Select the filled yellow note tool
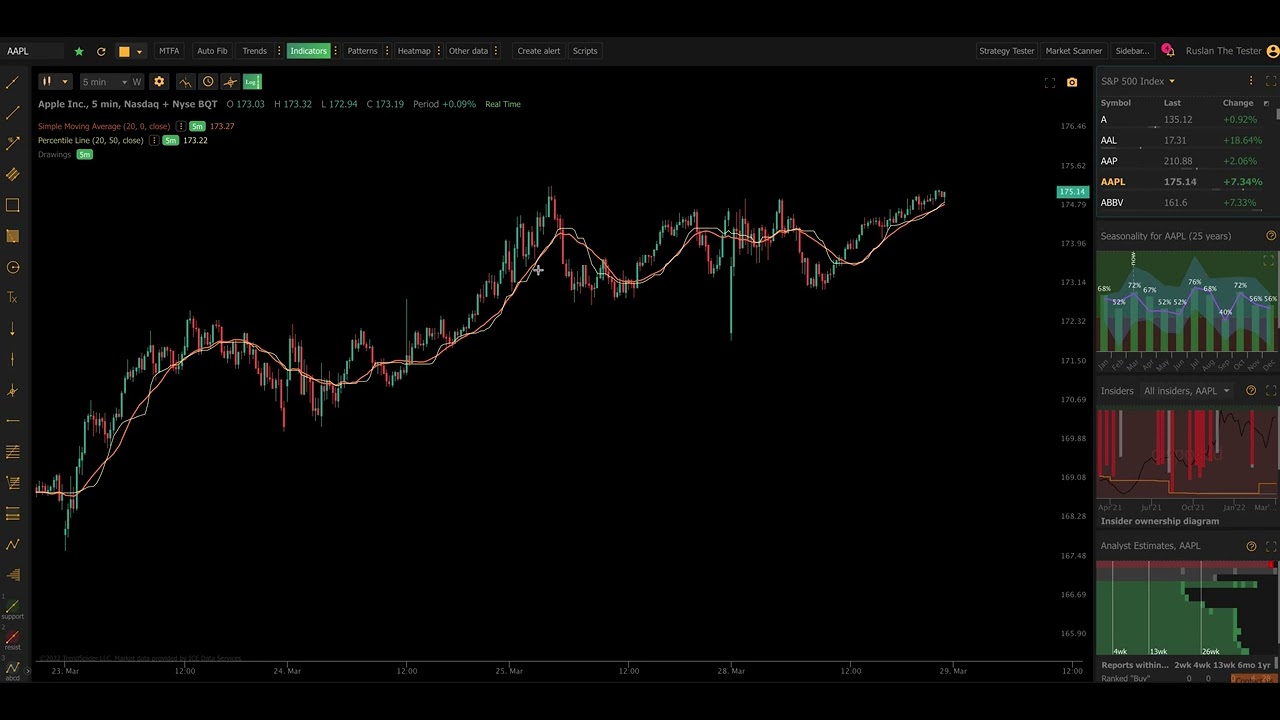1280x720 pixels. tap(13, 236)
